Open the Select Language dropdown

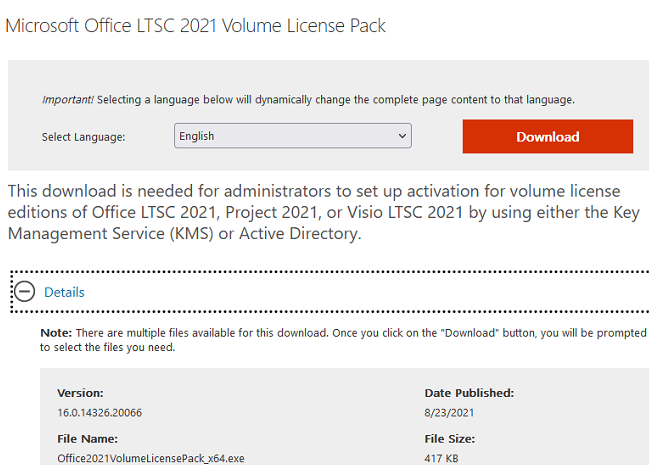pyautogui.click(x=292, y=136)
